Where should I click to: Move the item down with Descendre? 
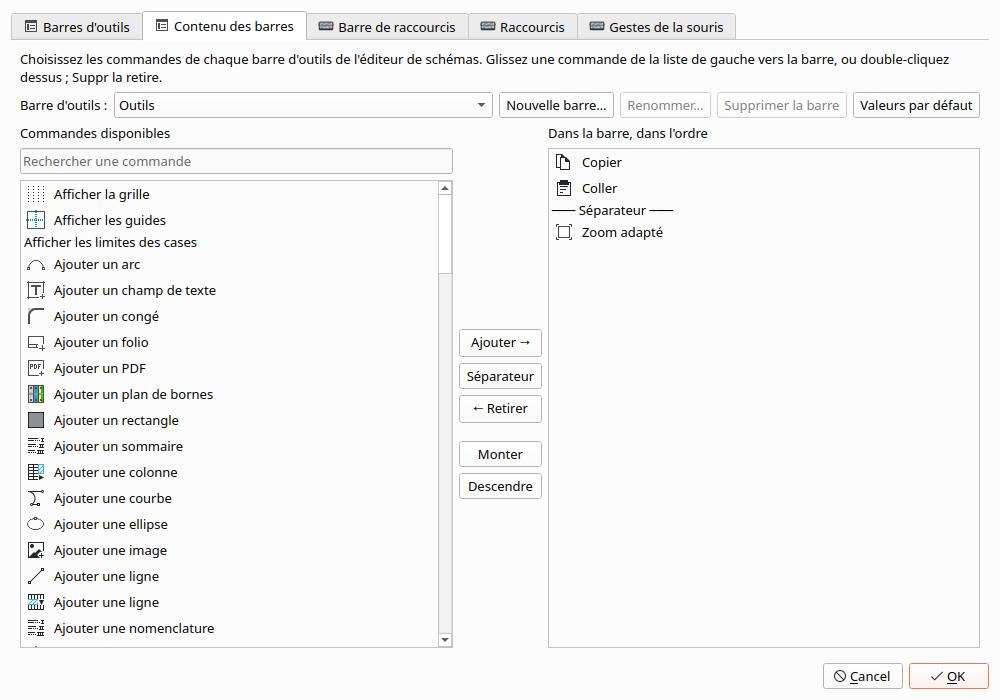(500, 486)
